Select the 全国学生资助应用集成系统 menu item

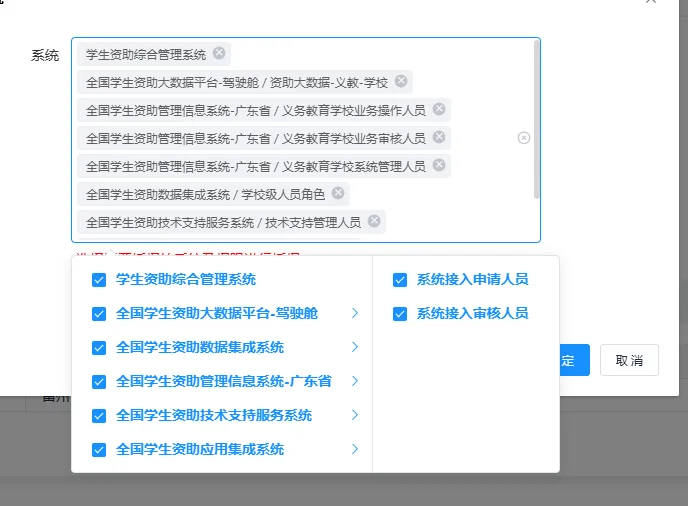pyautogui.click(x=200, y=450)
